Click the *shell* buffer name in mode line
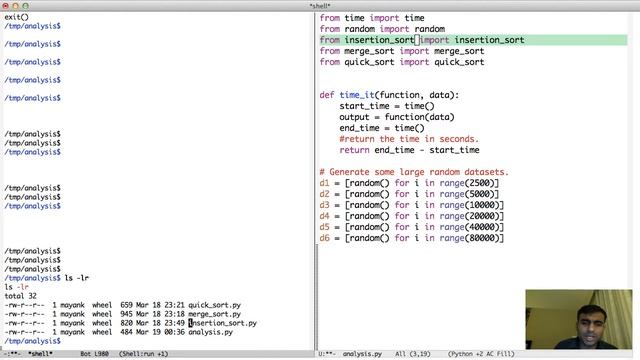Viewport: 640px width, 360px height. [x=40, y=354]
